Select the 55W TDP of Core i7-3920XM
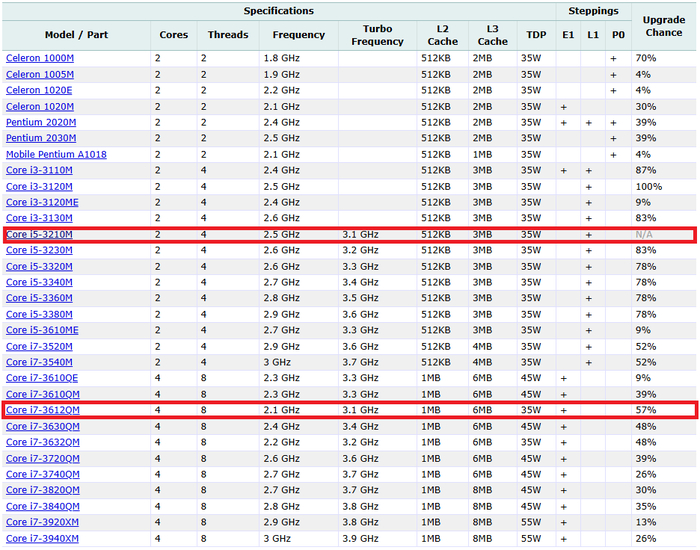The image size is (700, 550). tap(531, 522)
